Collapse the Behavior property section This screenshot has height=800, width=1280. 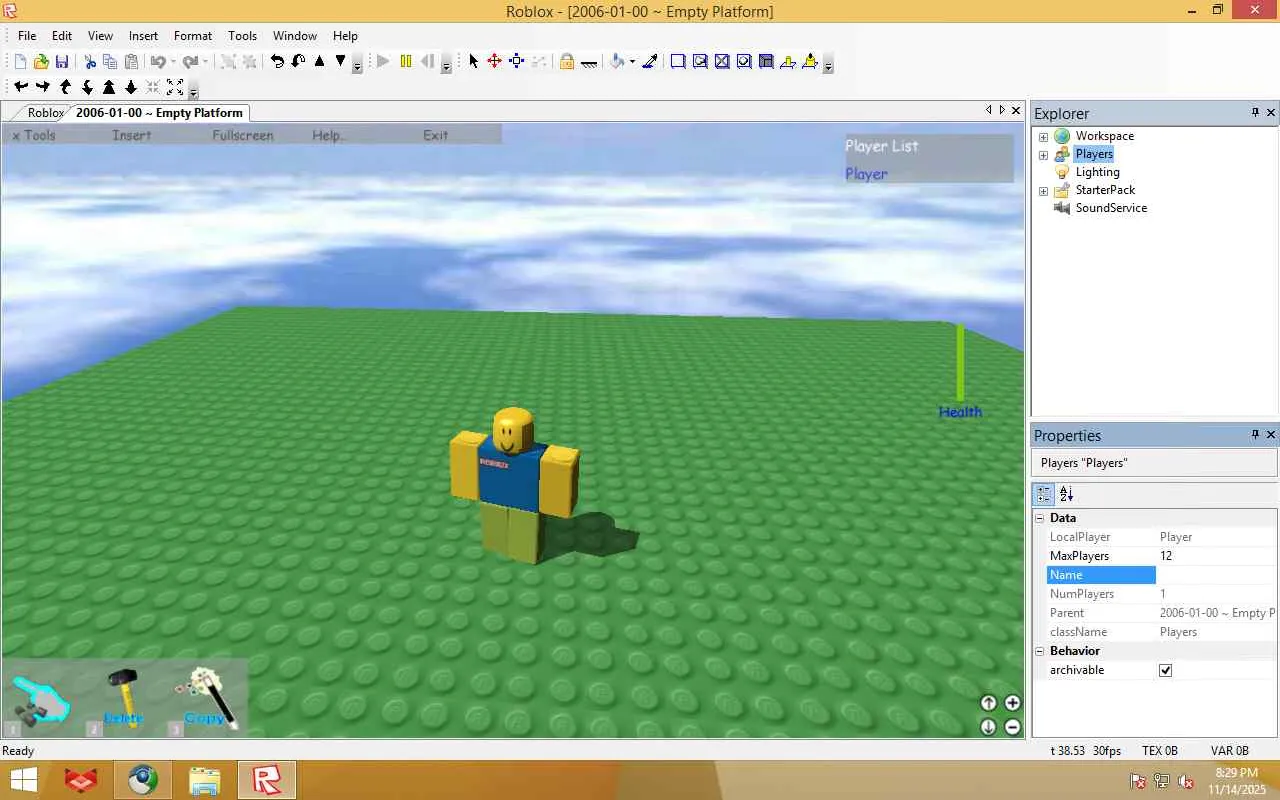[x=1040, y=651]
